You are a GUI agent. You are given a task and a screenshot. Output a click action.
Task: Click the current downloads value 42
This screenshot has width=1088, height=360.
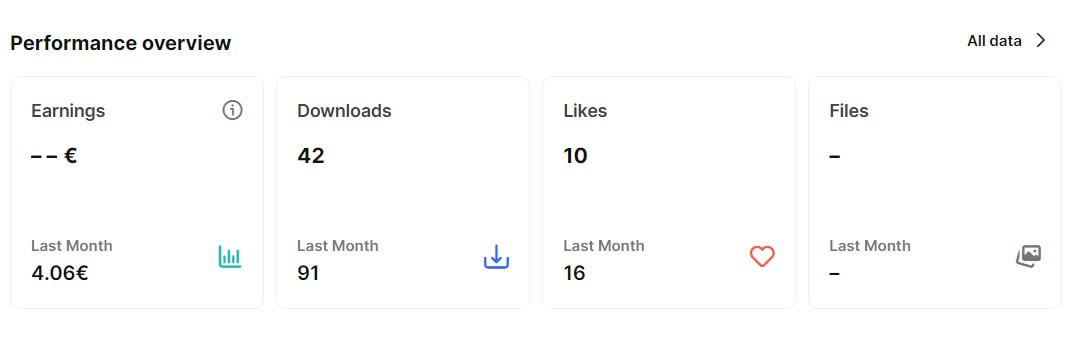coord(311,155)
